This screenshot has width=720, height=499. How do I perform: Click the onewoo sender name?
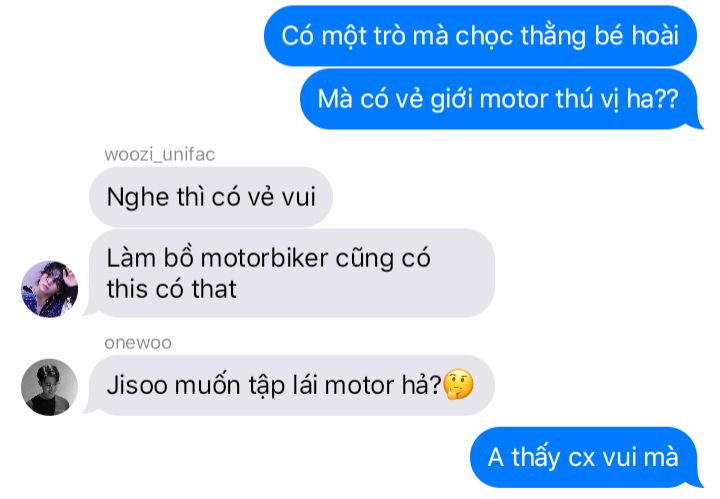(x=138, y=342)
